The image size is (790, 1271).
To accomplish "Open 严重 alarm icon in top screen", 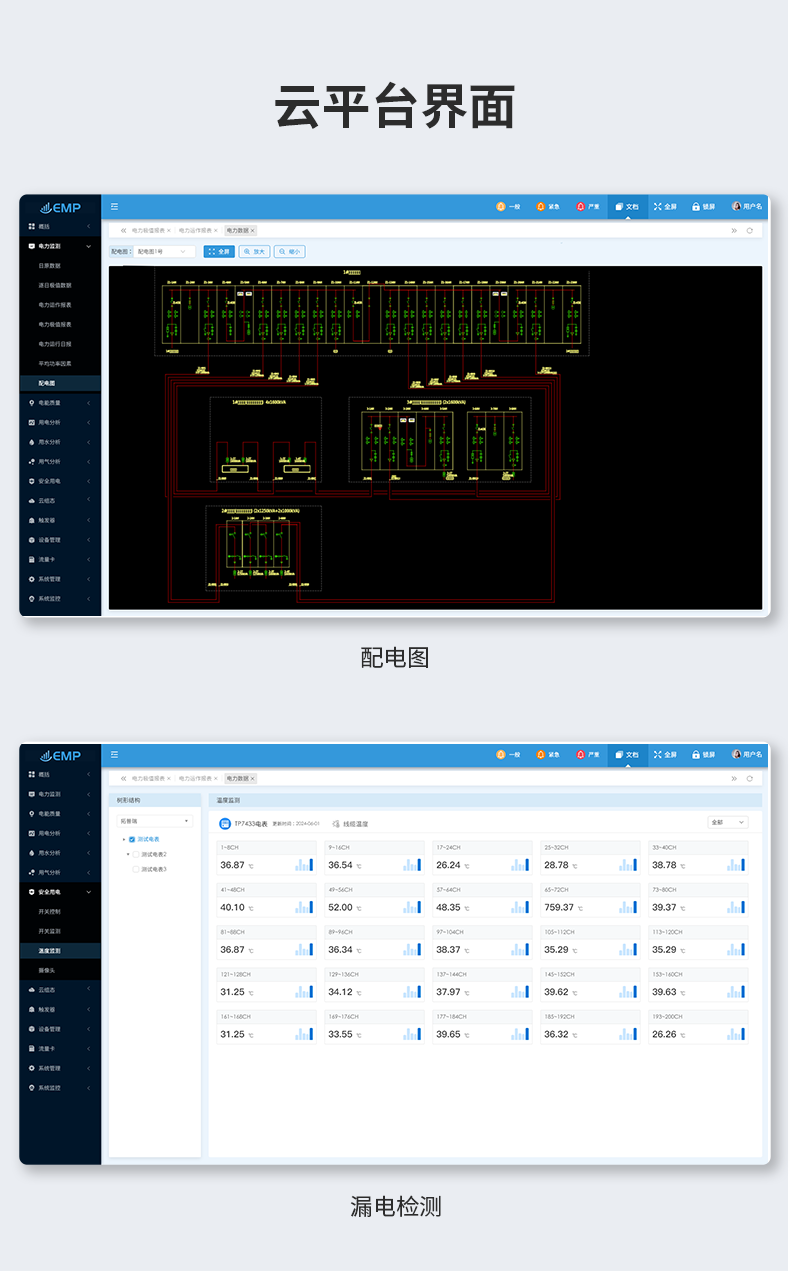I will click(x=580, y=206).
